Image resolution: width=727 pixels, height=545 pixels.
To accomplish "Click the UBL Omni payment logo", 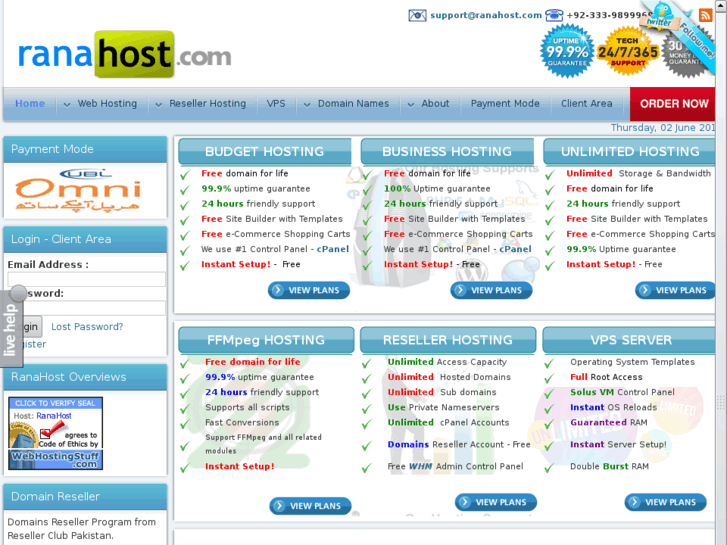I will tap(78, 190).
